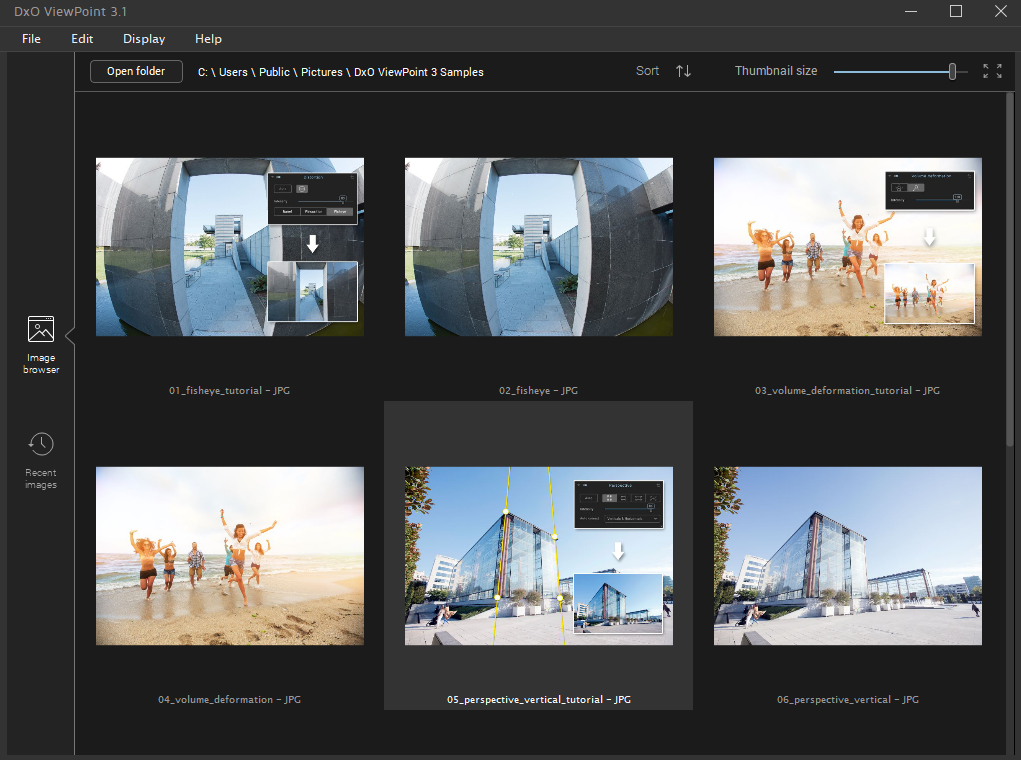This screenshot has width=1021, height=760.
Task: Select the 01_fisheye_tutorial thumbnail
Action: pos(230,247)
